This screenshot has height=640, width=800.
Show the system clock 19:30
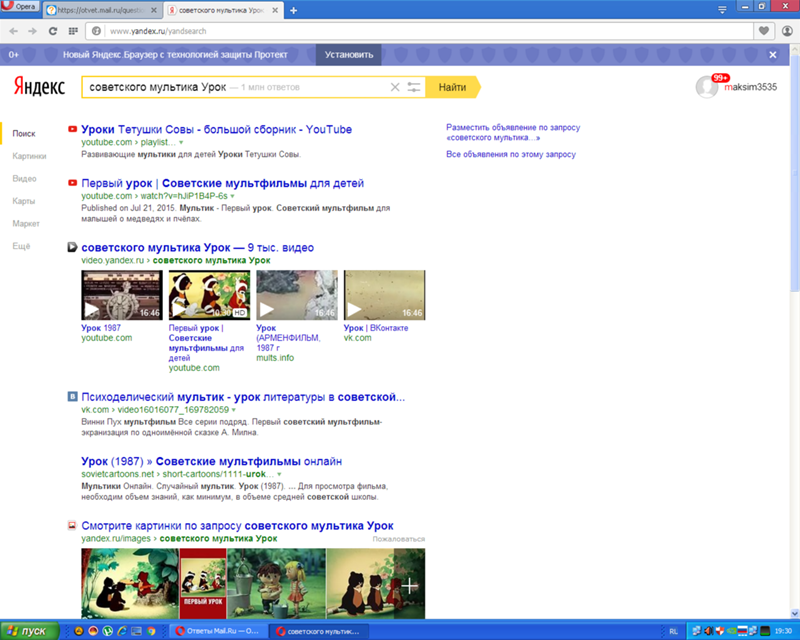coord(783,631)
